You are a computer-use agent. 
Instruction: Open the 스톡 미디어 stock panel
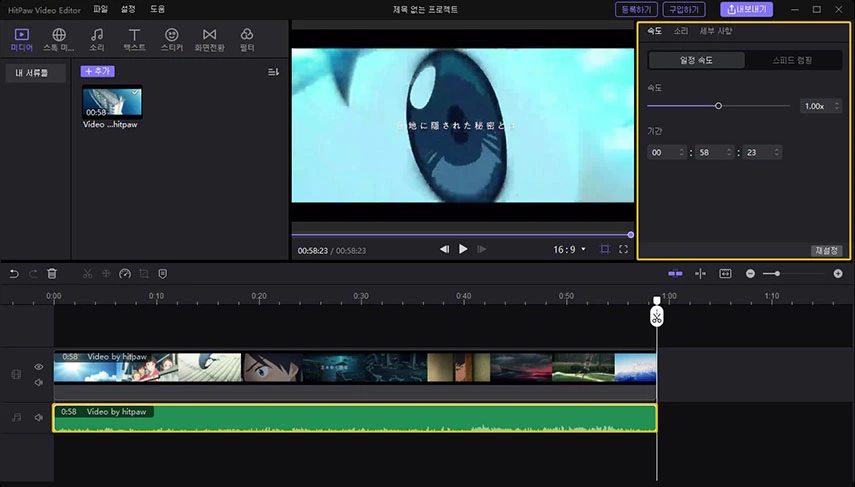[58, 40]
